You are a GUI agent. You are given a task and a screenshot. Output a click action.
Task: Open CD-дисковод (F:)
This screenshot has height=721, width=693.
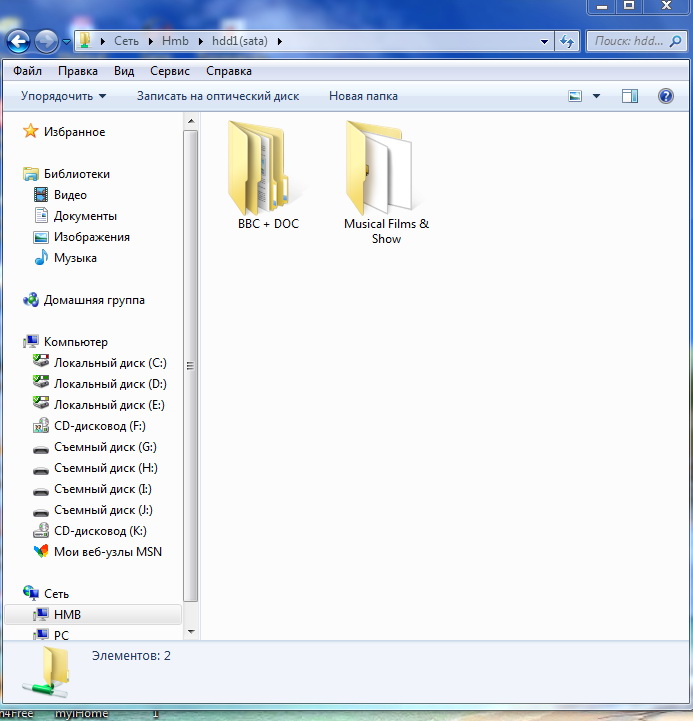click(x=100, y=426)
